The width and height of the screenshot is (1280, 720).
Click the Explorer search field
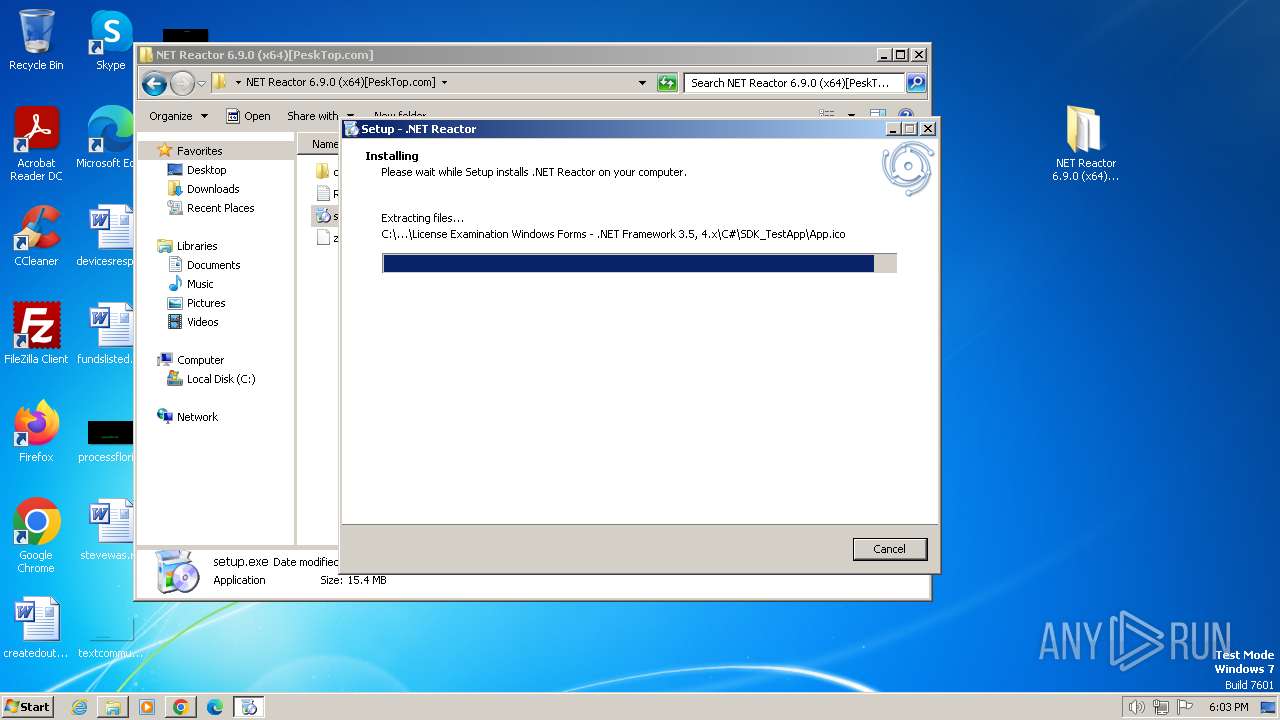tap(794, 83)
